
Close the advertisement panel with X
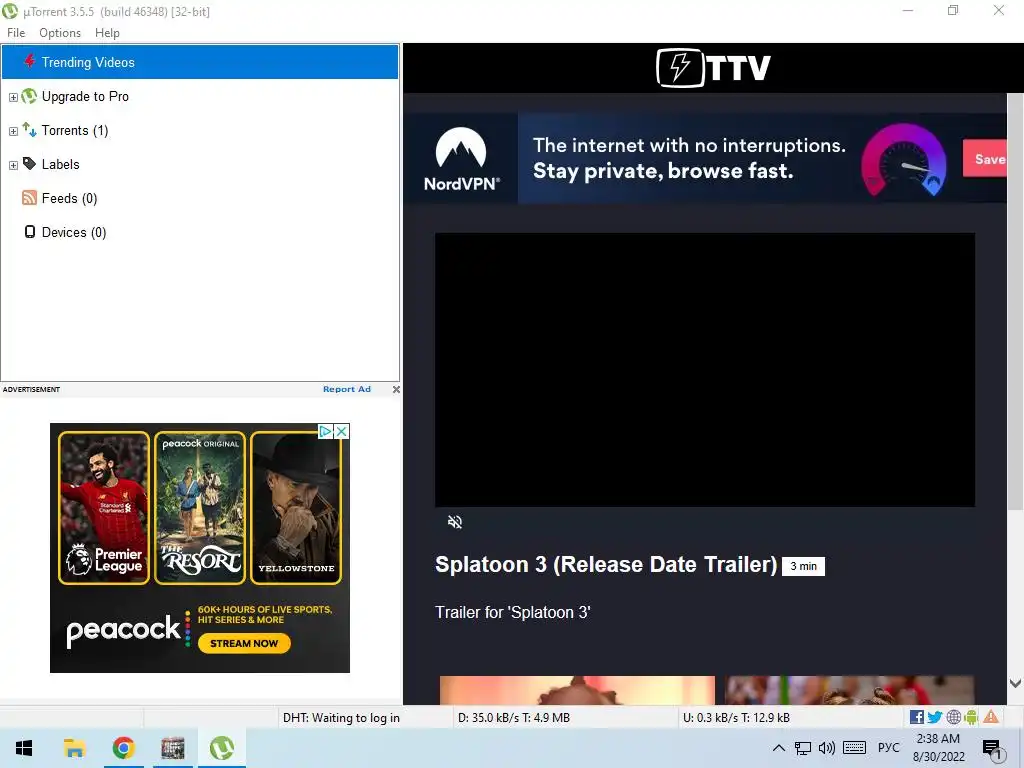396,389
